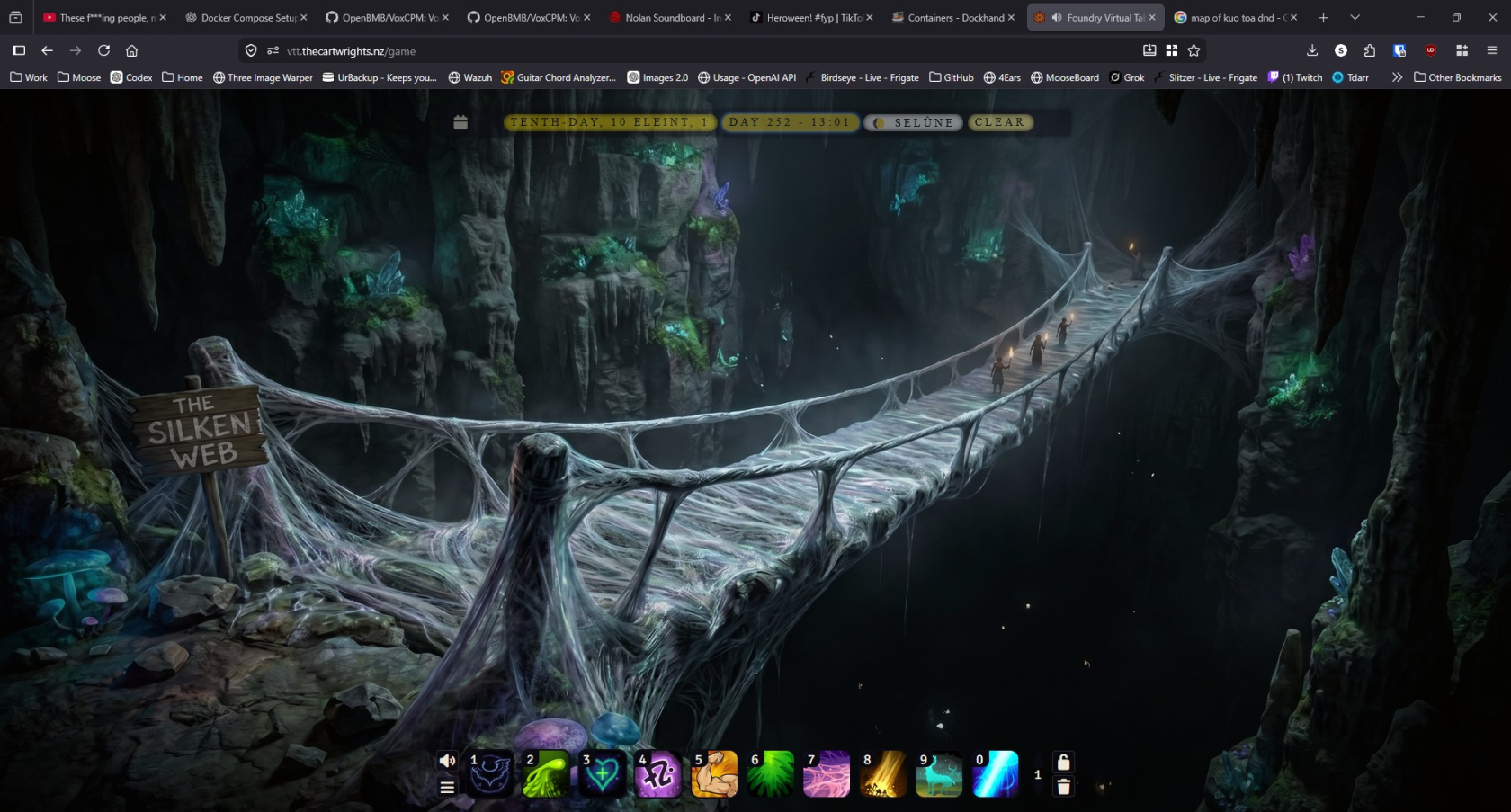Click the Clear weather pill
Viewport: 1511px width, 812px height.
coord(1000,122)
